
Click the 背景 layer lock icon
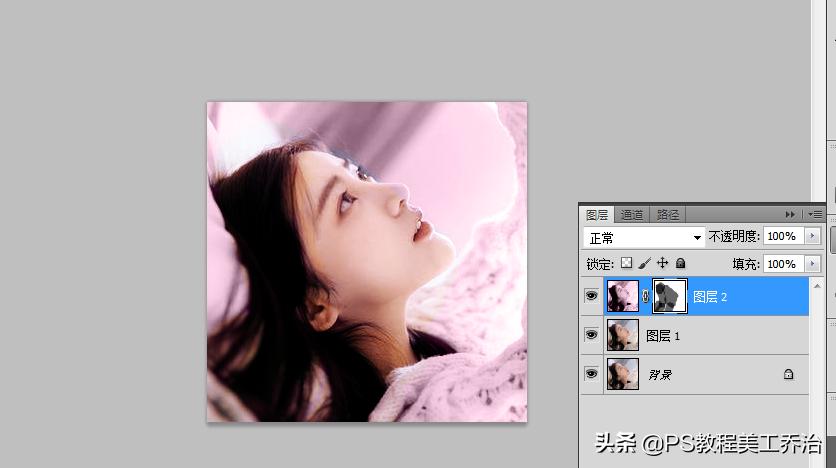click(789, 374)
